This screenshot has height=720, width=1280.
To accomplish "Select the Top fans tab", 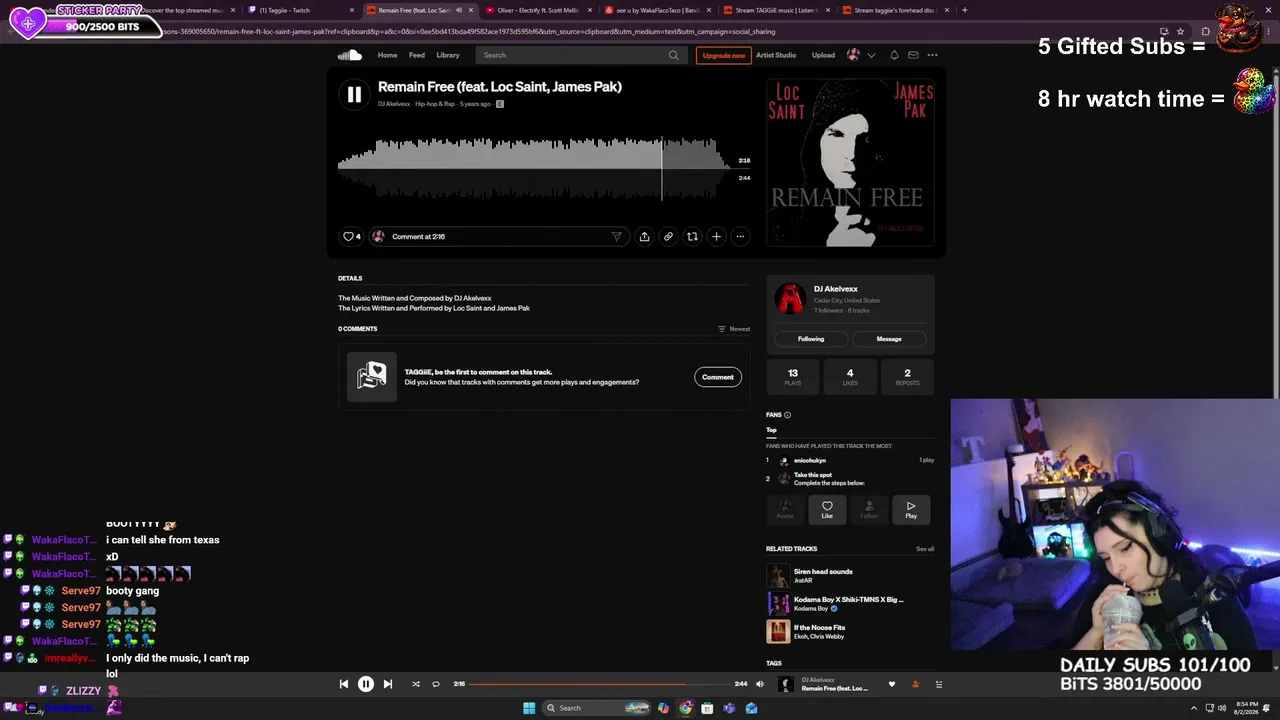I will [771, 430].
